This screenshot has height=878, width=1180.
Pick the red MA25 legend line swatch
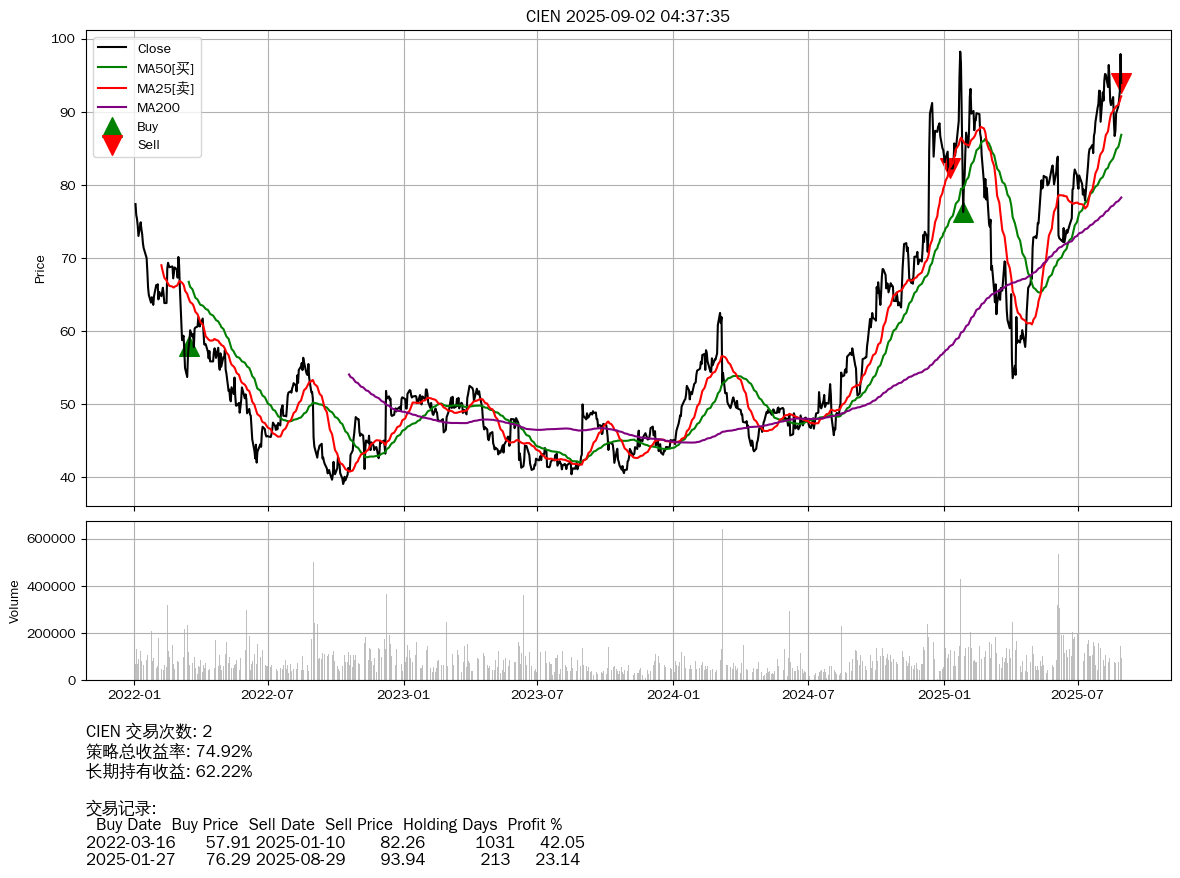(x=112, y=88)
